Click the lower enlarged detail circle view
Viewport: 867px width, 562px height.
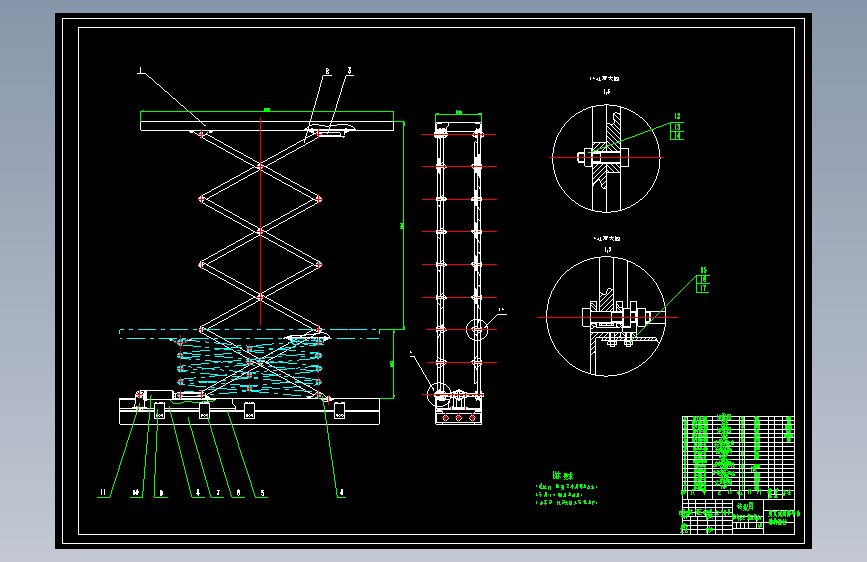click(x=606, y=316)
